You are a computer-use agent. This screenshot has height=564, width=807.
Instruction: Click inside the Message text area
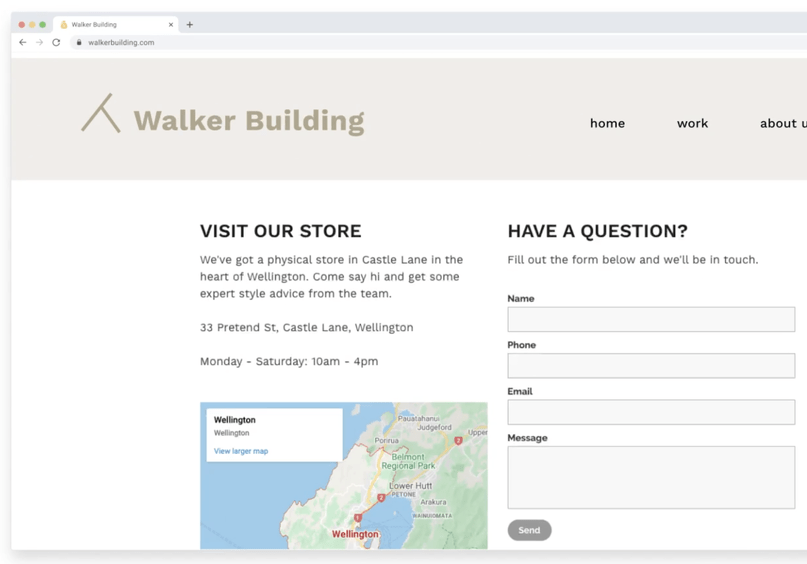click(650, 477)
